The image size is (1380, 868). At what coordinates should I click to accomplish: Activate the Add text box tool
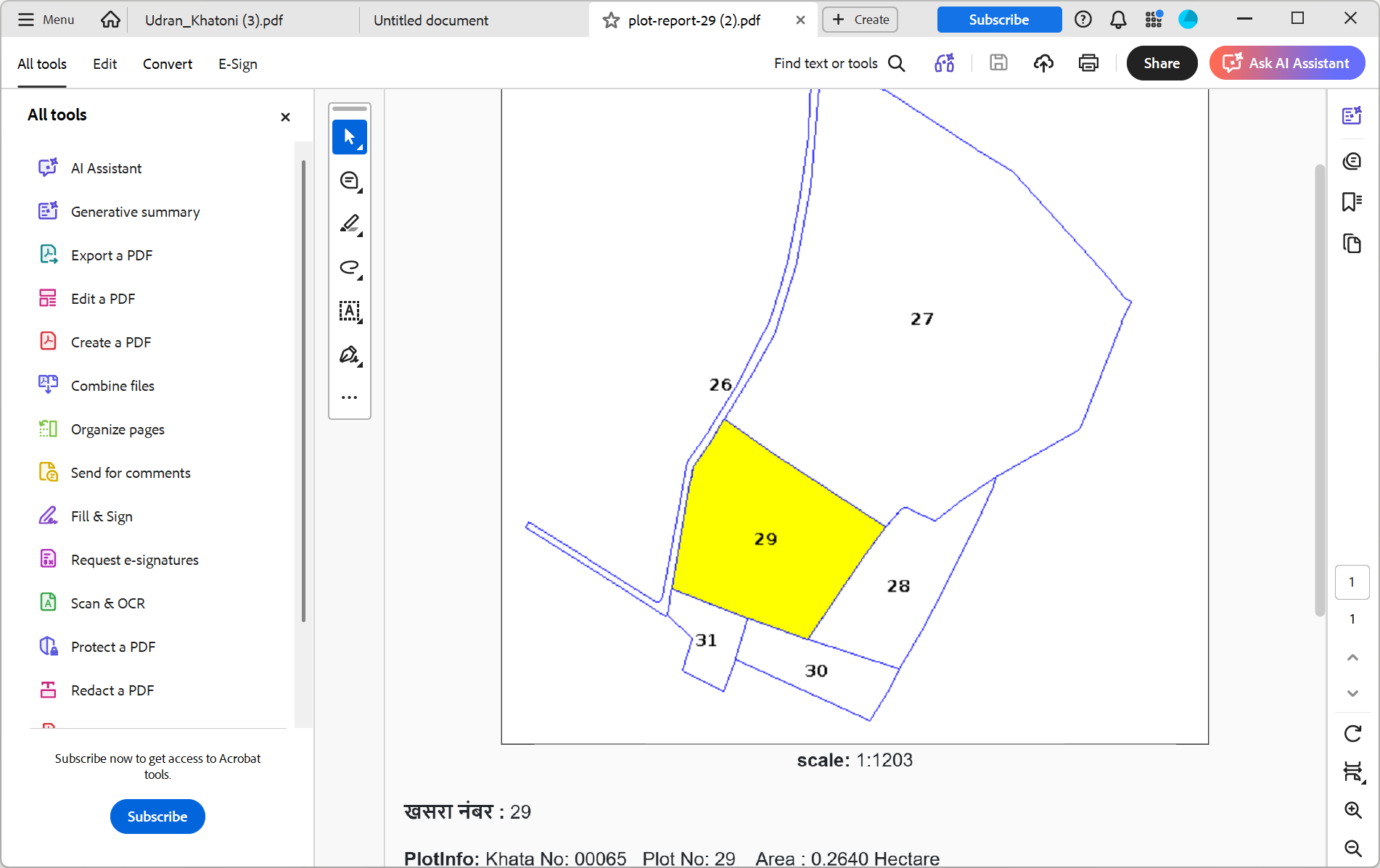click(x=350, y=311)
